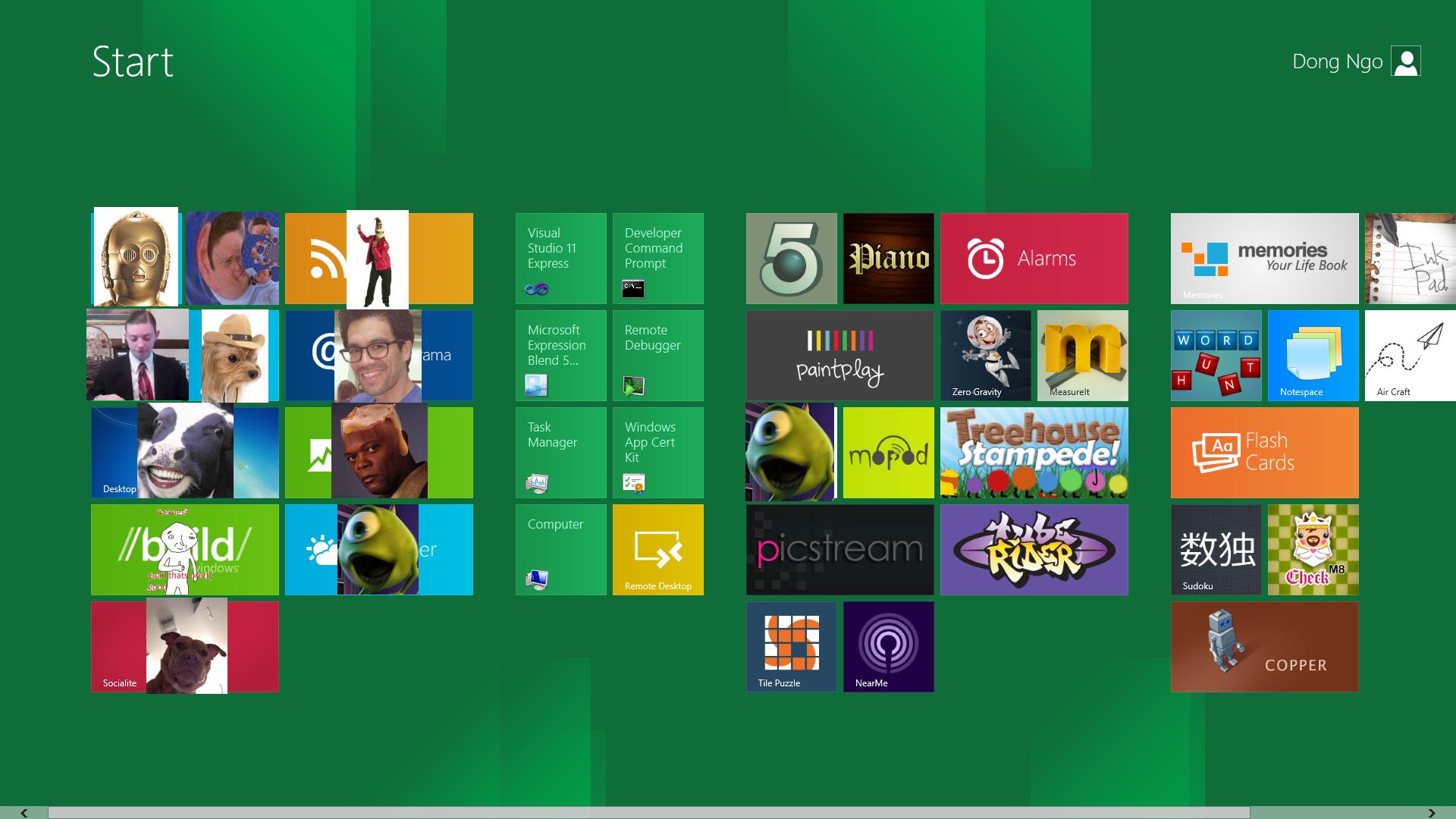Open Task Manager tile
Viewport: 1456px width, 819px height.
[x=560, y=453]
